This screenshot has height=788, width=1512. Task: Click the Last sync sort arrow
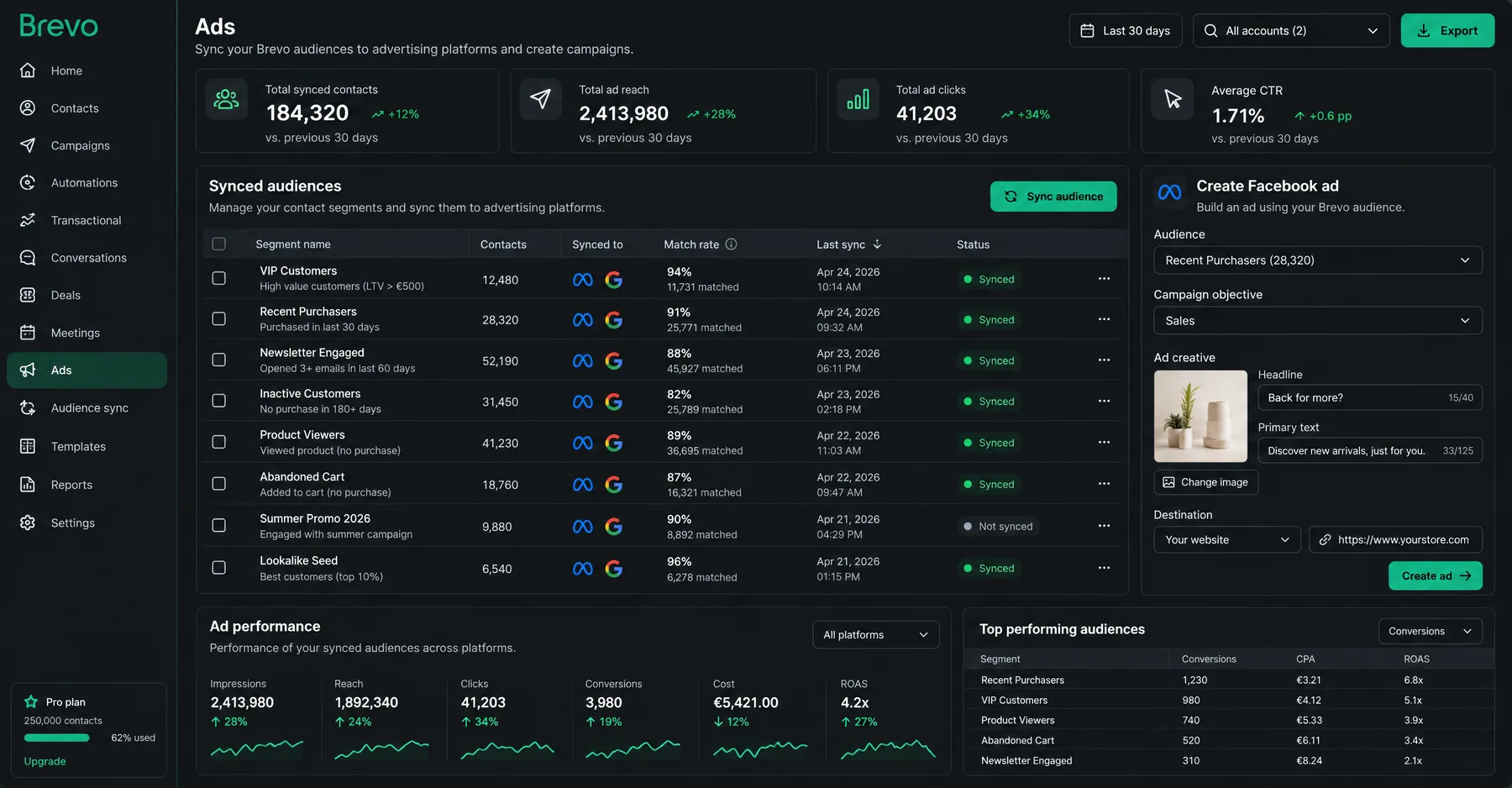877,244
